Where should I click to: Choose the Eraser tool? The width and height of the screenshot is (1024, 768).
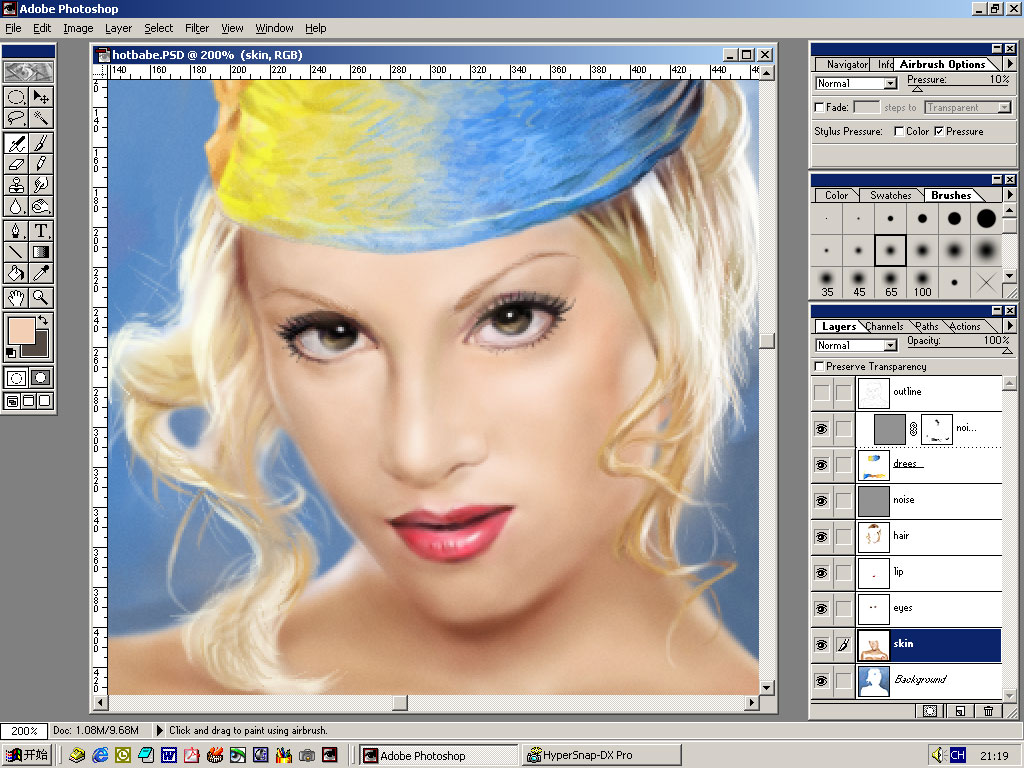click(16, 164)
